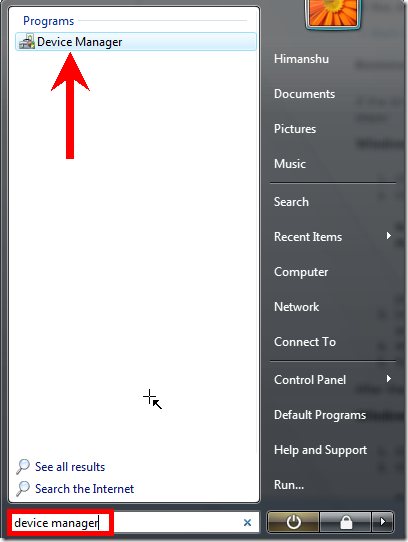
Task: Click magnifier icon beside See all results
Action: [x=23, y=466]
